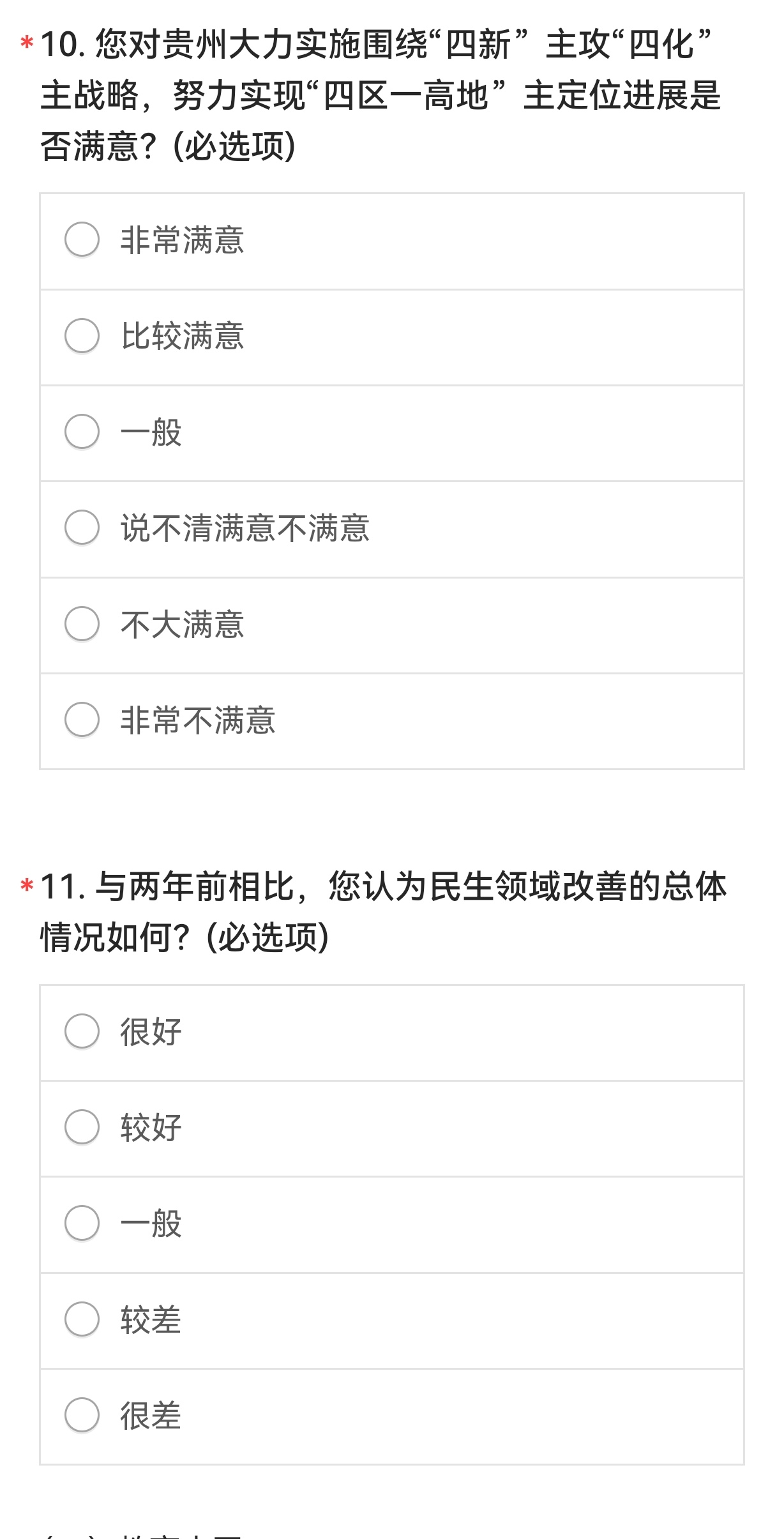This screenshot has height=1539, width=784.
Task: Click the '非常不满意' label text
Action: (x=198, y=720)
